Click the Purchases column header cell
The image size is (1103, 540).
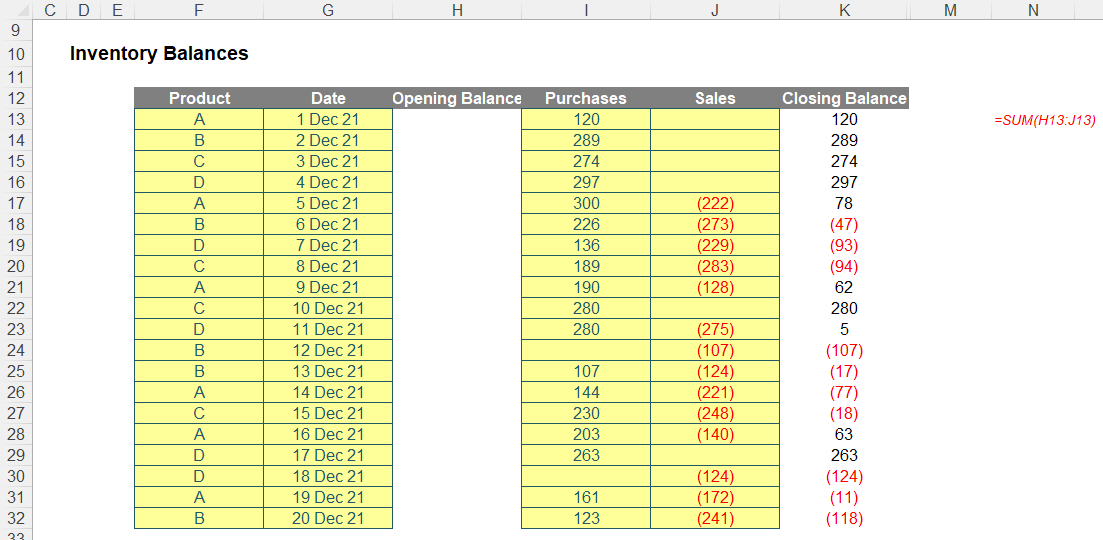coord(585,98)
